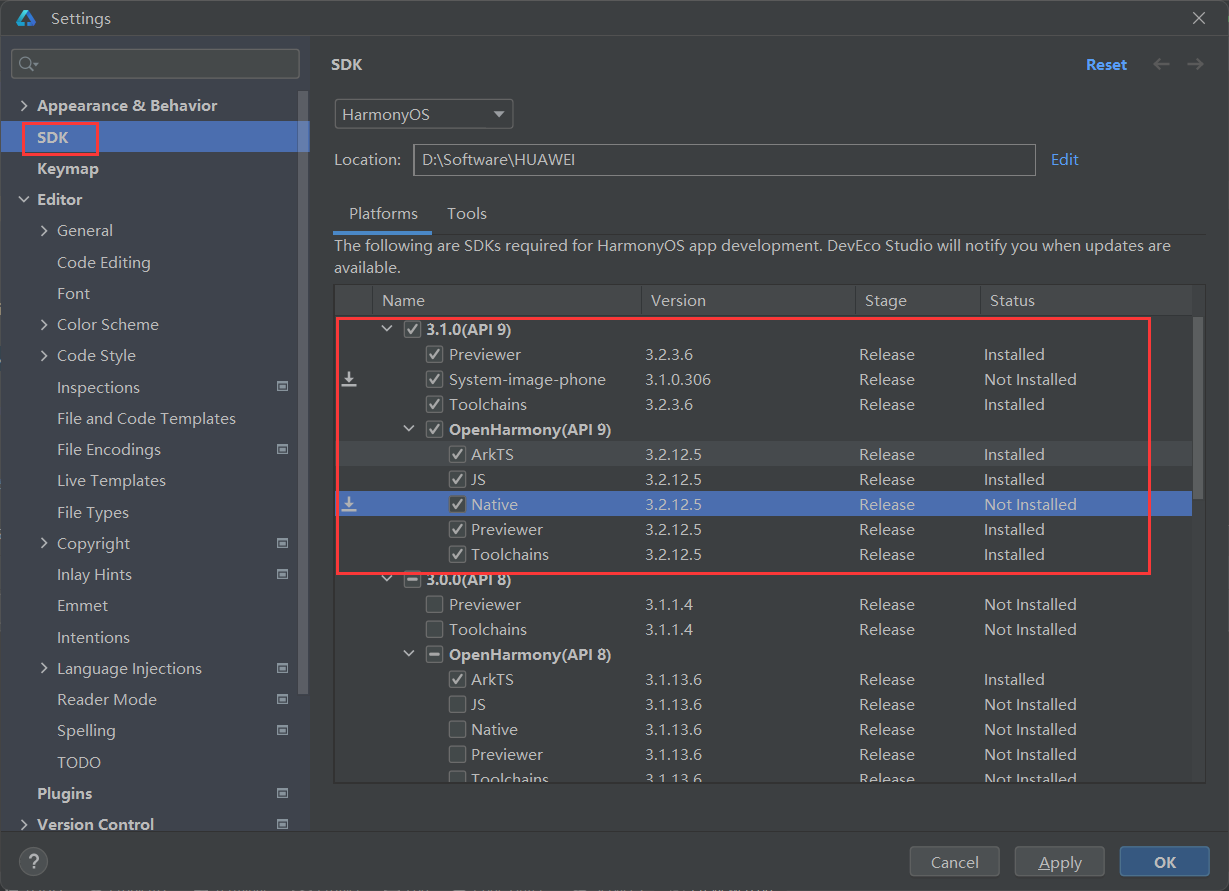Toggle the Native 3.2.12.5 checkbox
The image size is (1229, 891).
(457, 504)
